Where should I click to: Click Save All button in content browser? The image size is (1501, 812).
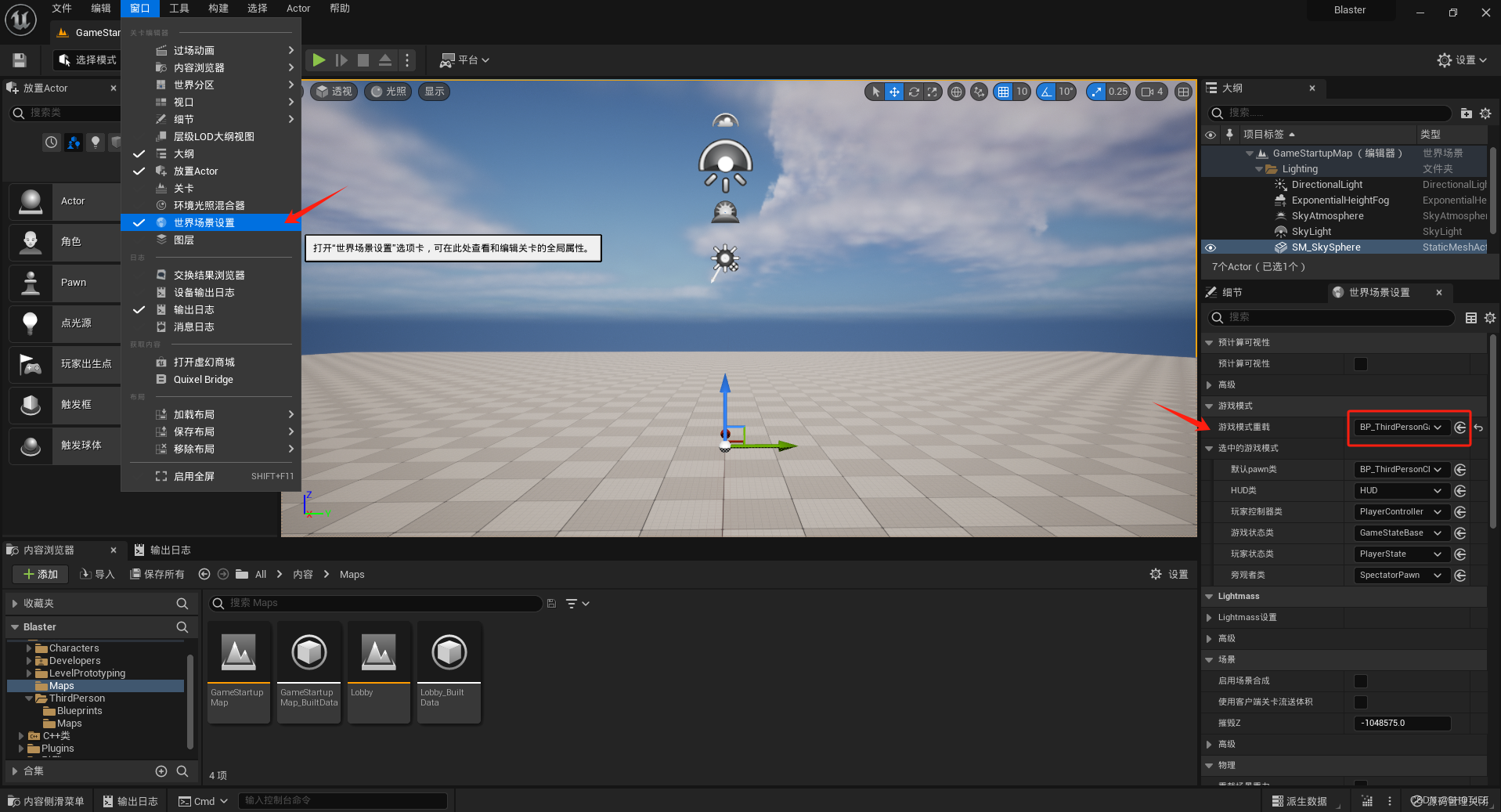click(157, 574)
